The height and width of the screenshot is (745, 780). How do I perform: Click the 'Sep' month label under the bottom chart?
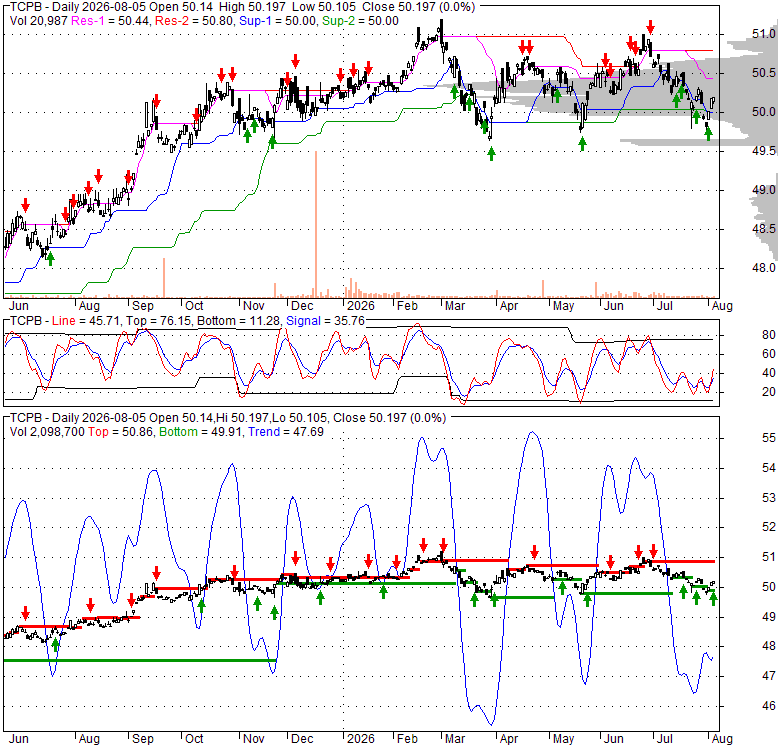pyautogui.click(x=143, y=738)
